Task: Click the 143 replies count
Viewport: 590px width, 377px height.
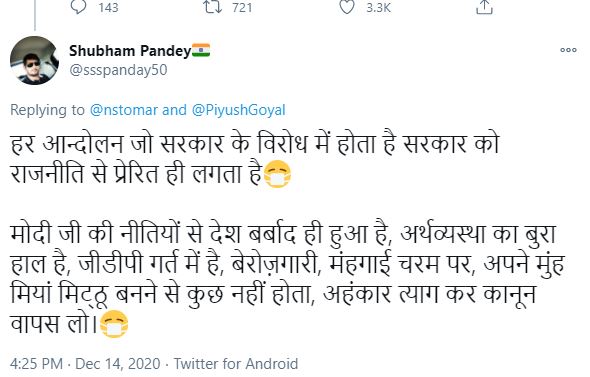Action: tap(108, 8)
